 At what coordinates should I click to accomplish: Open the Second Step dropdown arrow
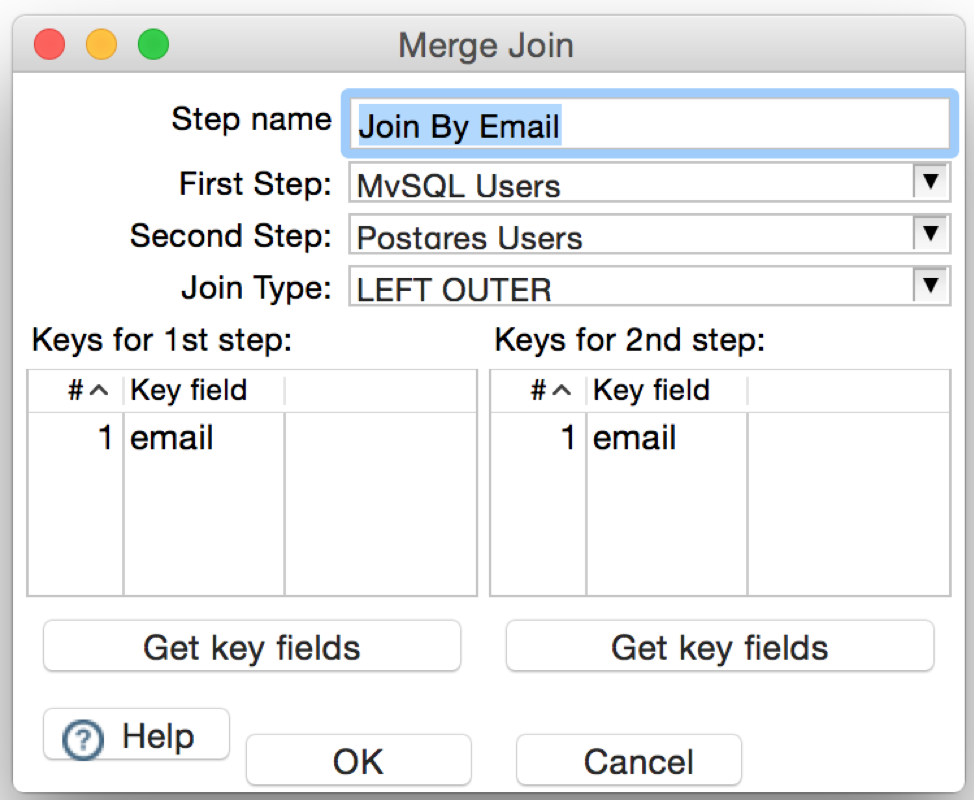pyautogui.click(x=930, y=234)
